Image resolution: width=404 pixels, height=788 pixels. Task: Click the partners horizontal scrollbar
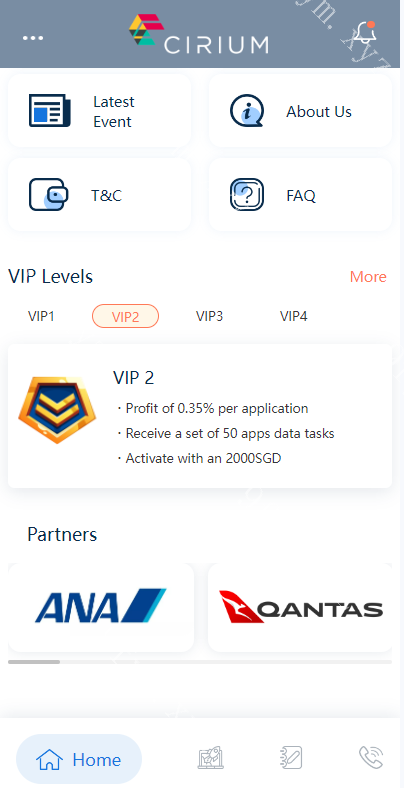click(200, 662)
